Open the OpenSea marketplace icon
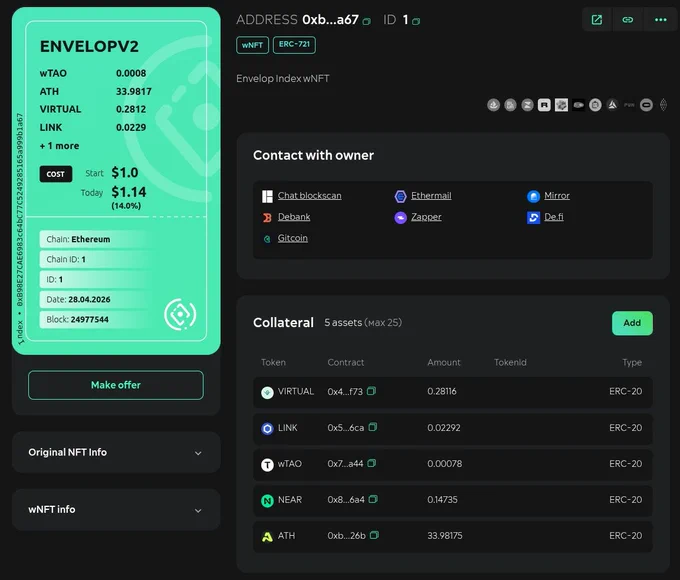The width and height of the screenshot is (680, 580). 494,105
